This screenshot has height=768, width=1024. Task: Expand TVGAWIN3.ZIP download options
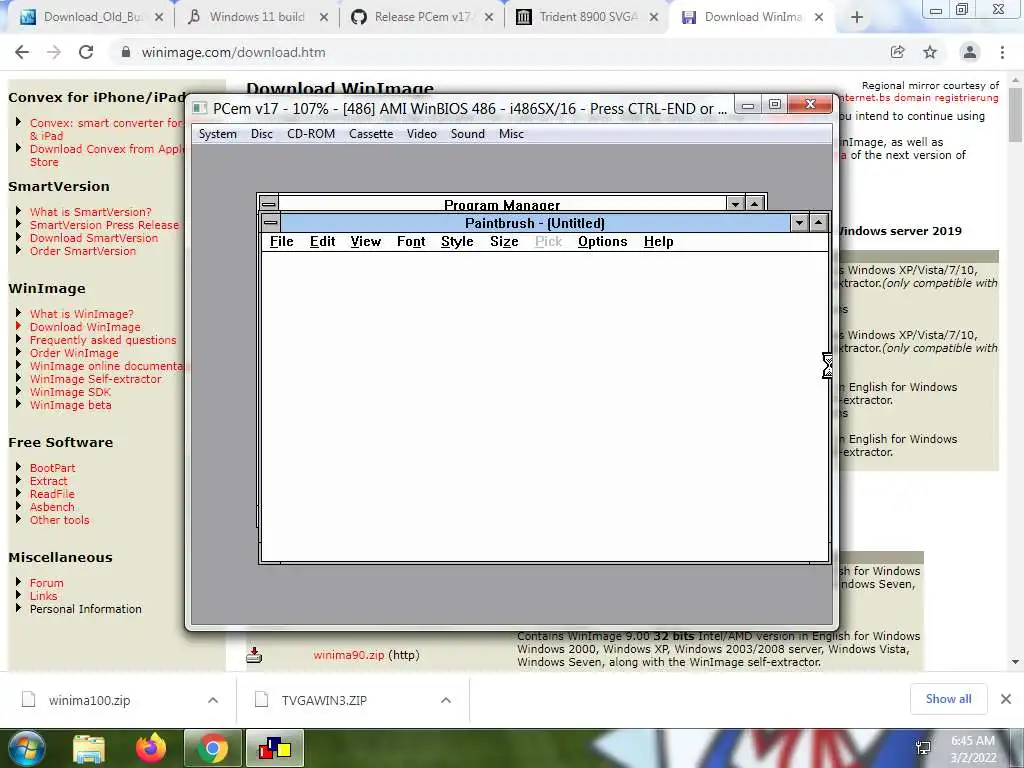[x=446, y=700]
